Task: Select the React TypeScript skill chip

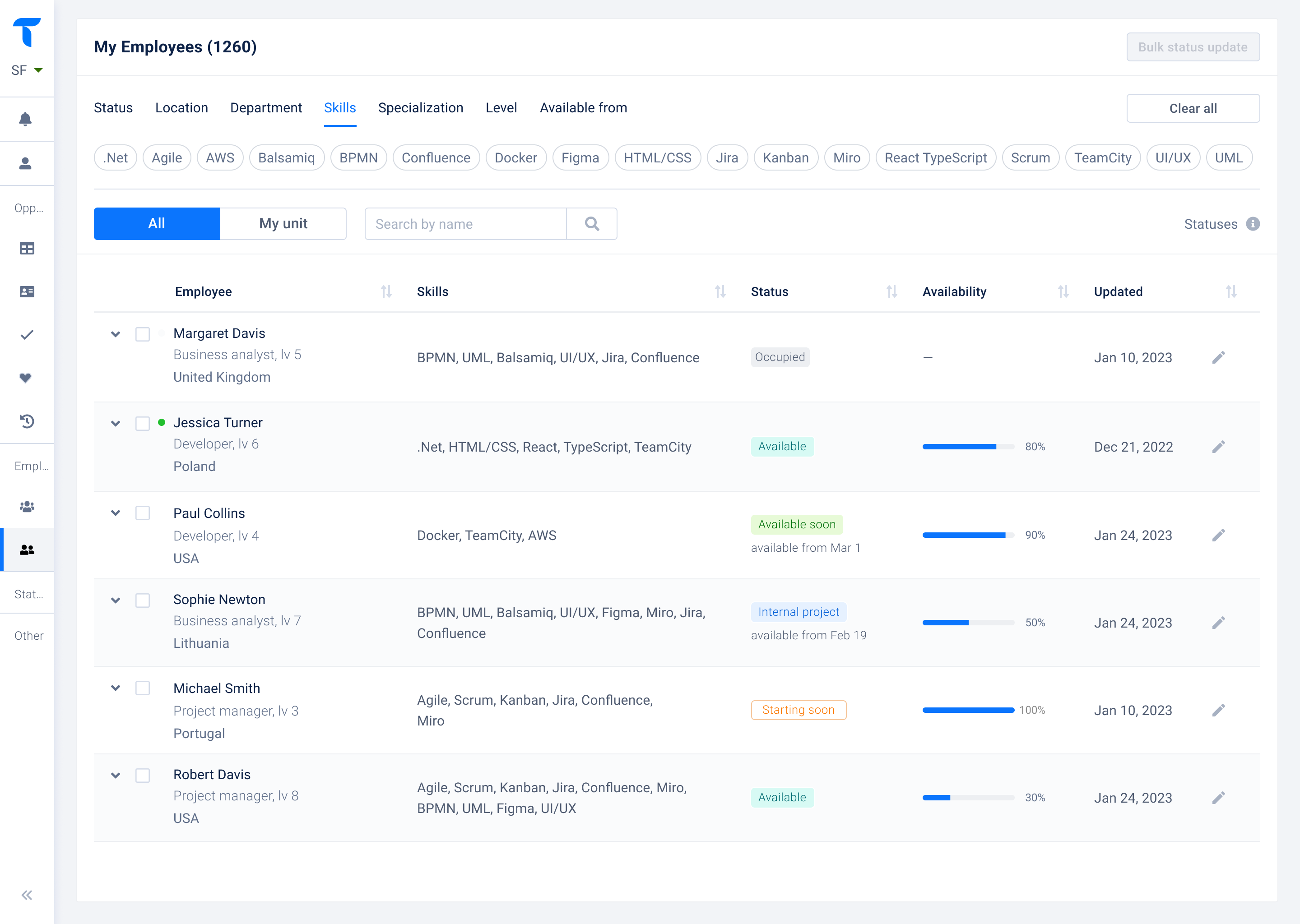Action: click(x=936, y=157)
